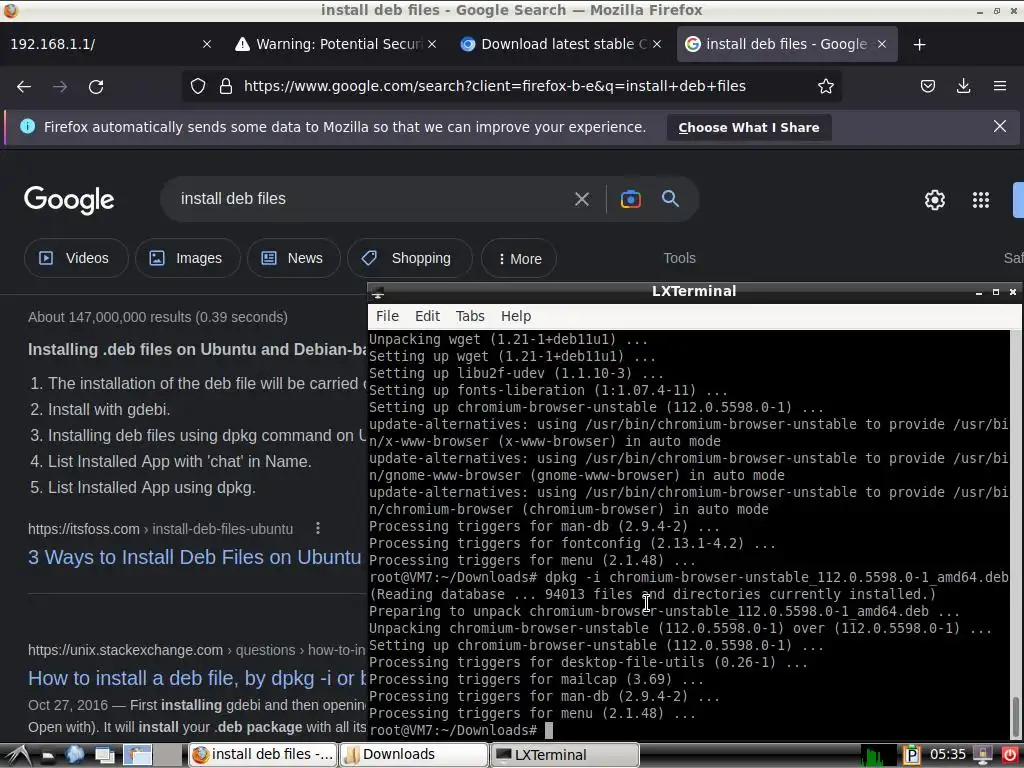
Task: Open the LXDE start menu icon
Action: coord(19,755)
